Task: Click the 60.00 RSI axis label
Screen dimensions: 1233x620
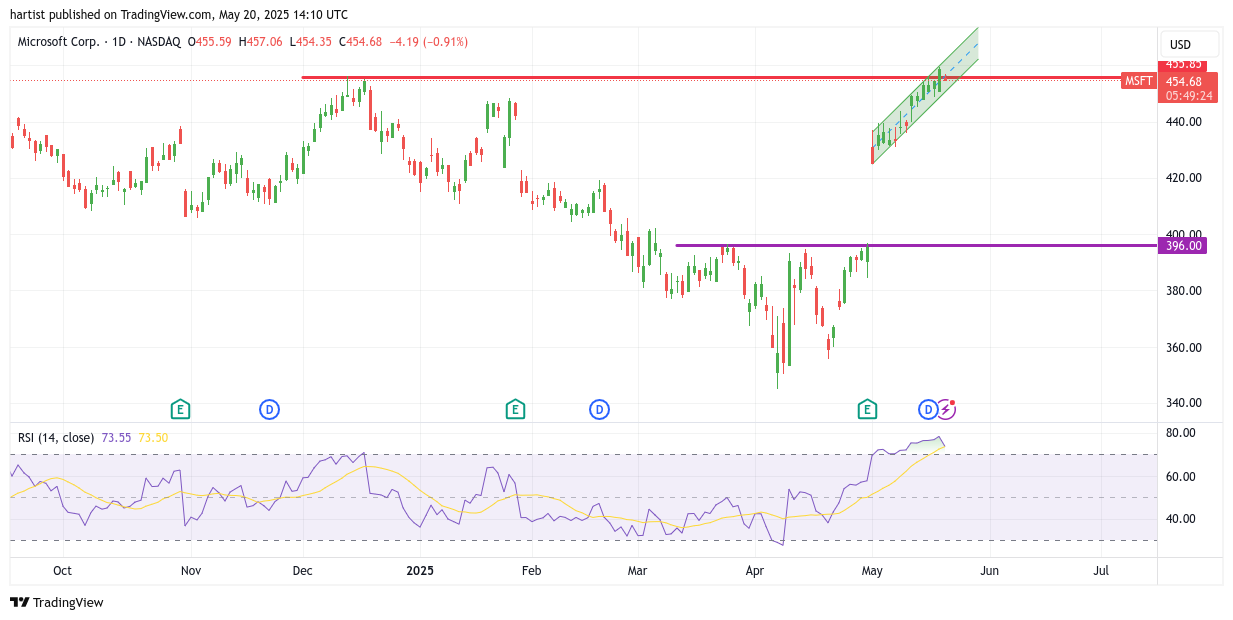Action: pyautogui.click(x=1182, y=476)
